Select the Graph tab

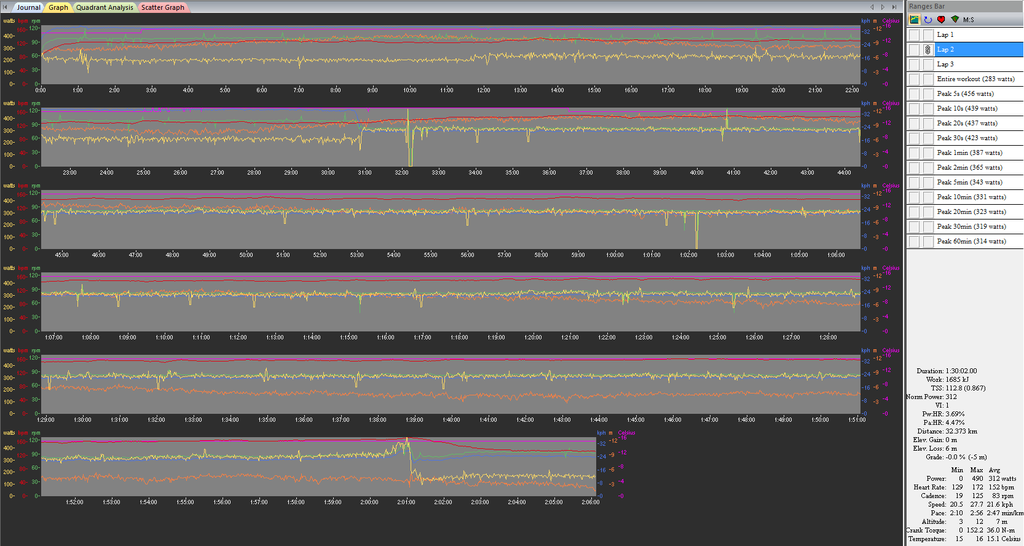pos(59,7)
